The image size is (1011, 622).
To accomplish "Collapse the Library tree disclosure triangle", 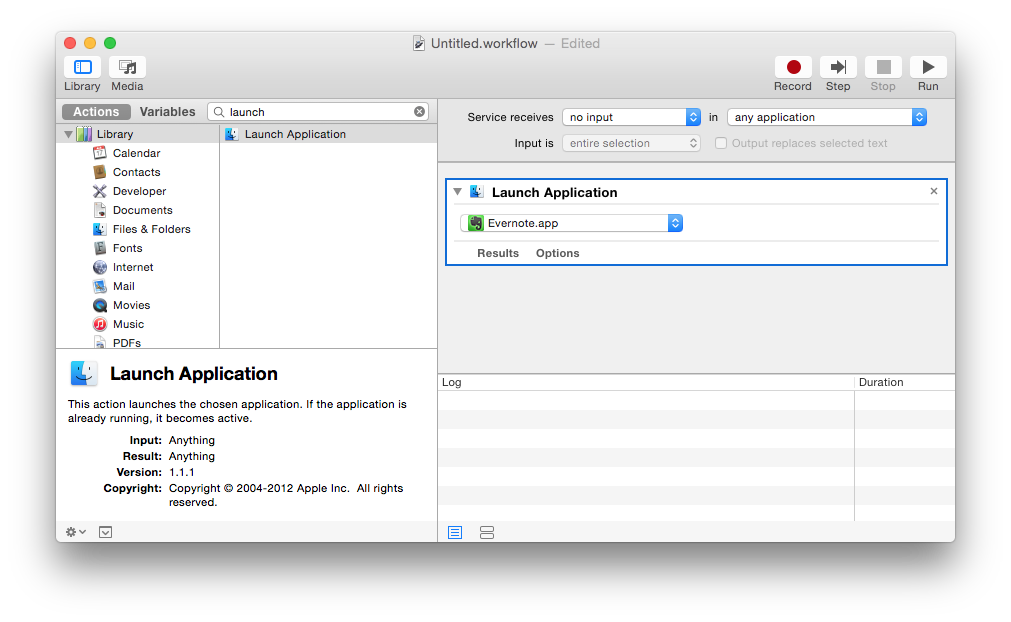I will pyautogui.click(x=68, y=135).
